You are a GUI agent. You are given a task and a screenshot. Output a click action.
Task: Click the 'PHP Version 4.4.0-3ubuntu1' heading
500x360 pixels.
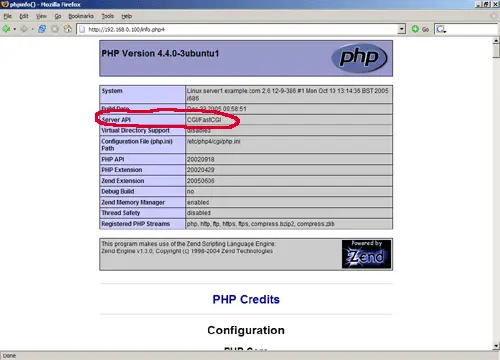(160, 53)
